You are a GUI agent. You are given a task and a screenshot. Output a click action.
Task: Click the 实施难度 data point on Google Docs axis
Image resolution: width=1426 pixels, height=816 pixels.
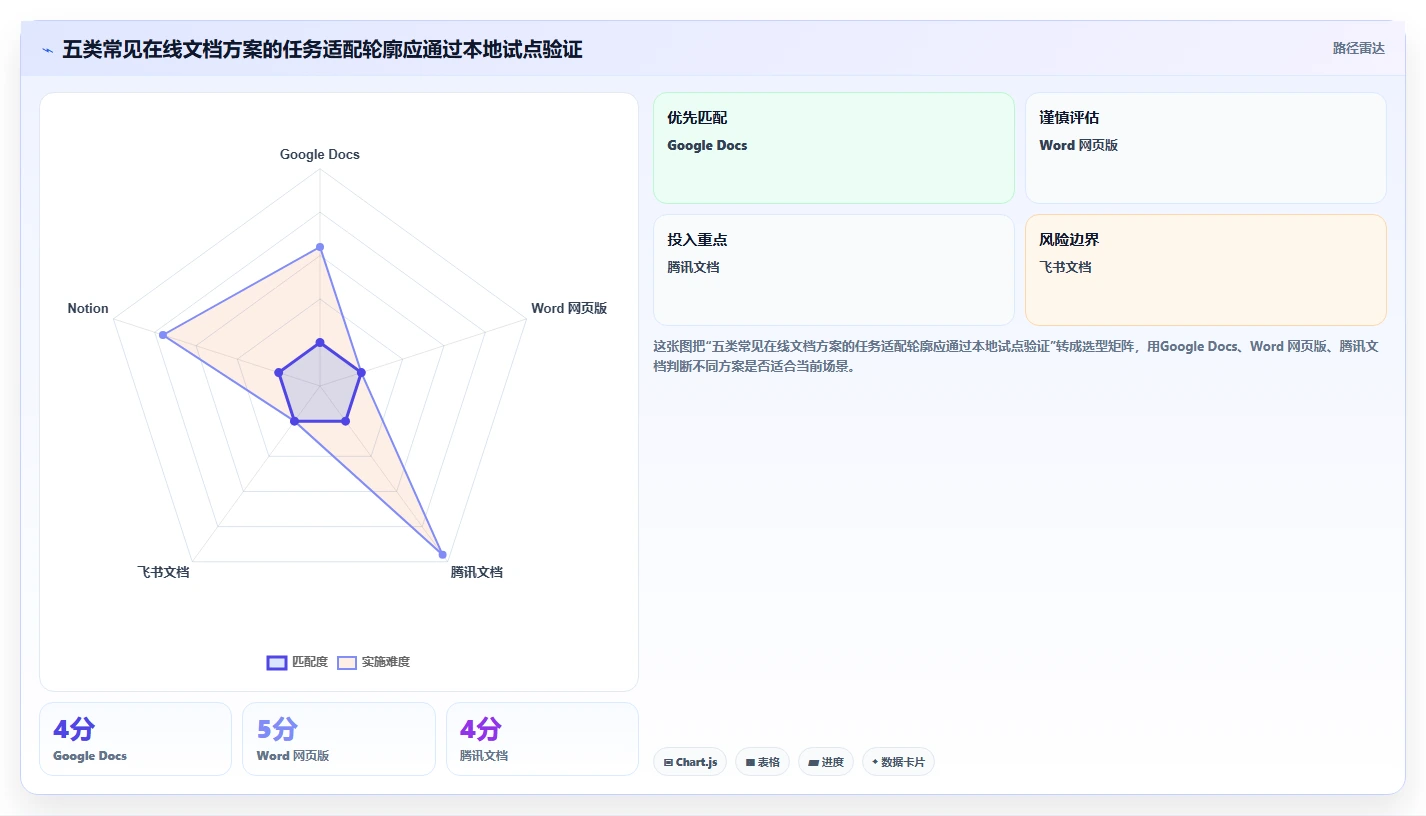click(320, 246)
